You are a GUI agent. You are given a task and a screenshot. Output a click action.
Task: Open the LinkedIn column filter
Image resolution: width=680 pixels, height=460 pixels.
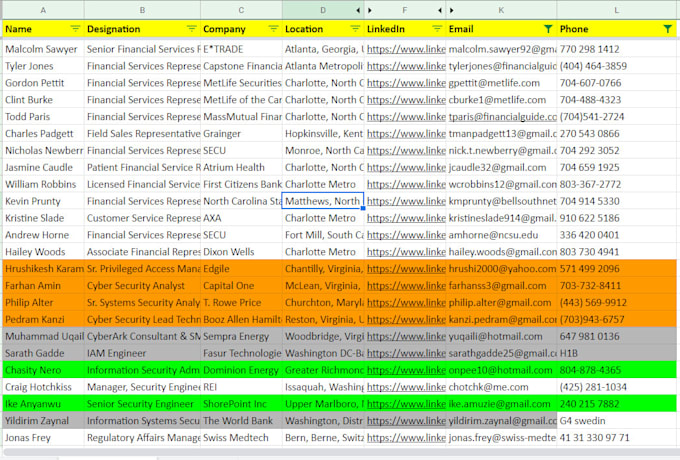[x=437, y=29]
